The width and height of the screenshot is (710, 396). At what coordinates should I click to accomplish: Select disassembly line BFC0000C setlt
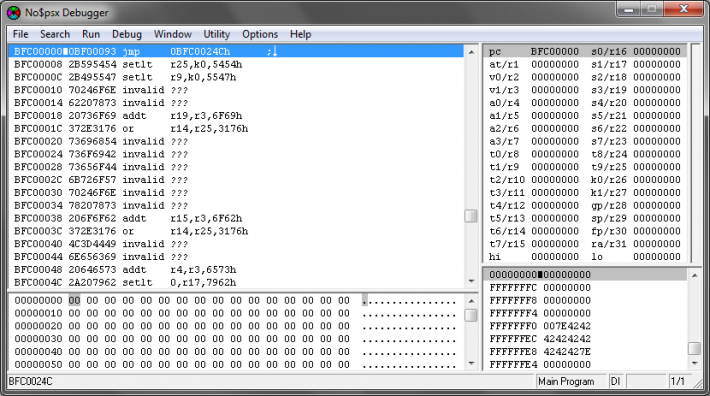coord(236,77)
